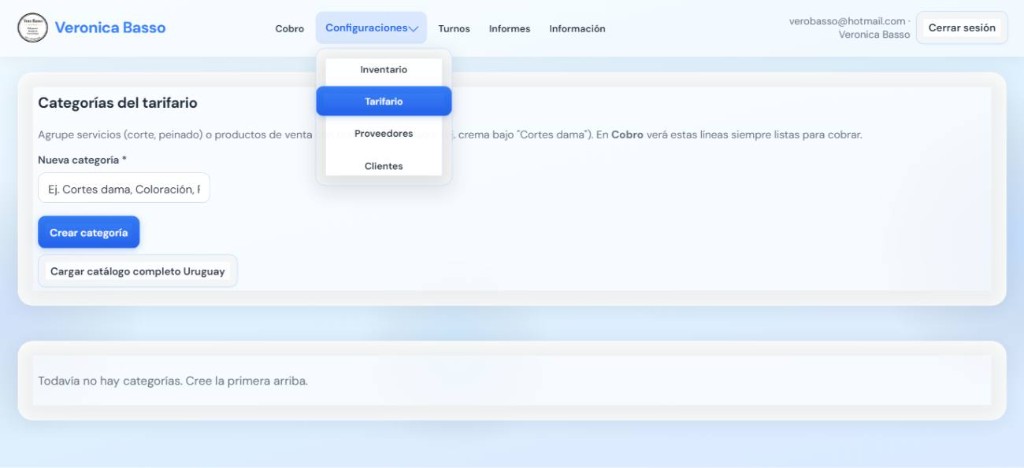Click the empty categories message panel
This screenshot has width=1024, height=468.
tap(512, 381)
